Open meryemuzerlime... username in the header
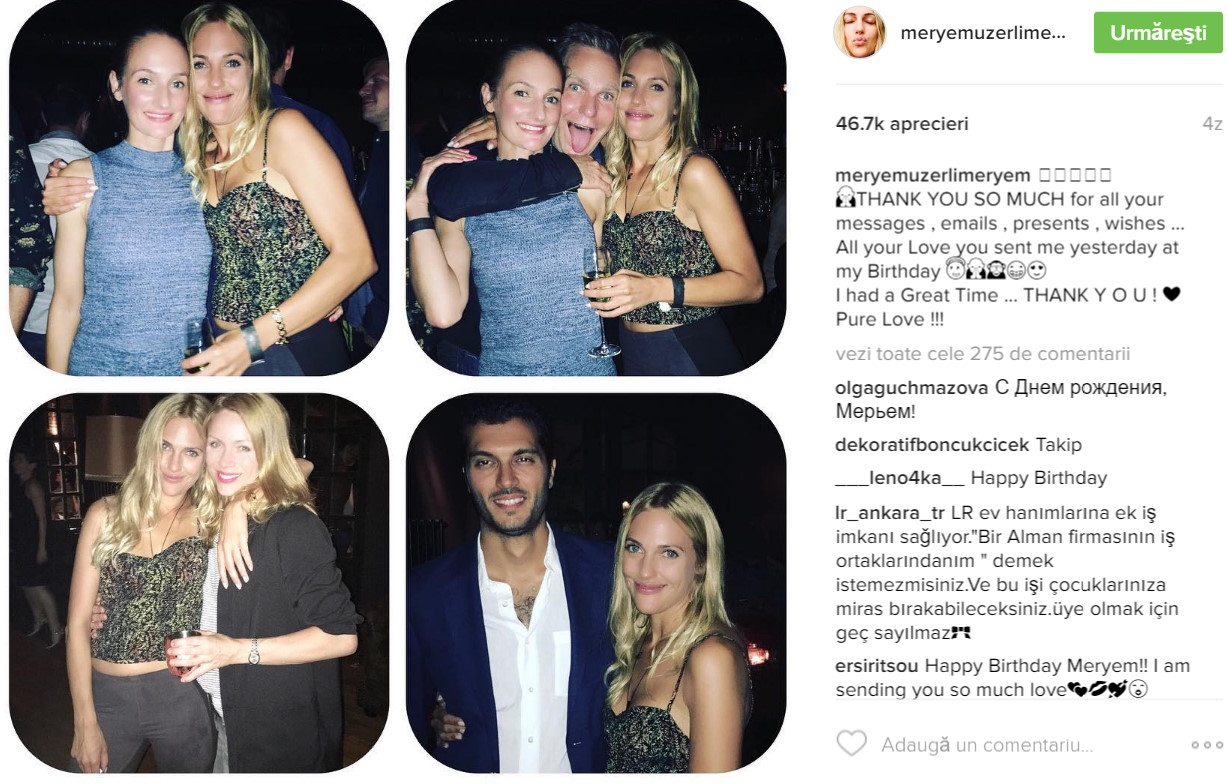The image size is (1228, 784). pyautogui.click(x=983, y=33)
